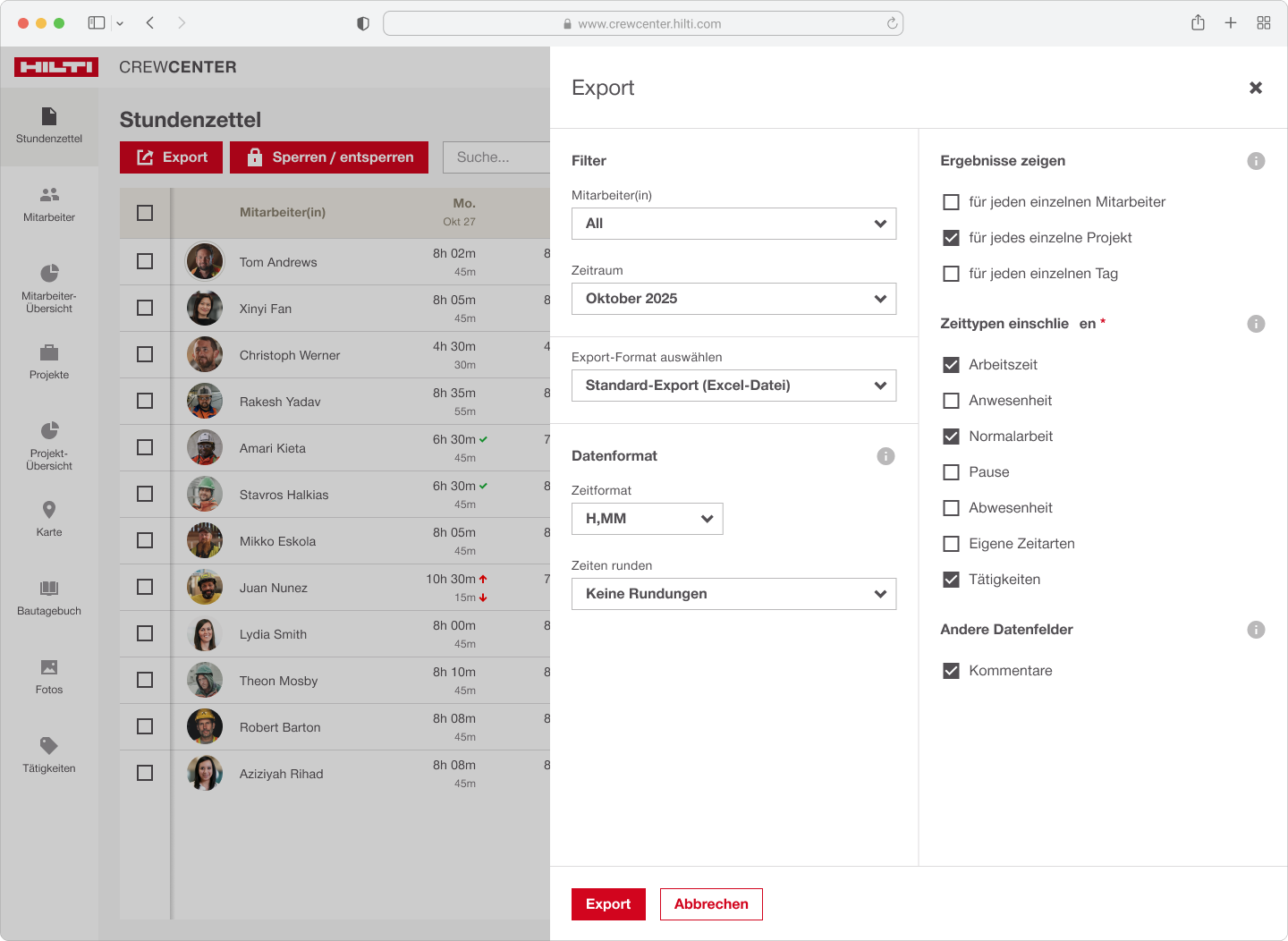Click the info icon next to Ergebnisse zeigen
This screenshot has height=941, width=1288.
coord(1256,161)
